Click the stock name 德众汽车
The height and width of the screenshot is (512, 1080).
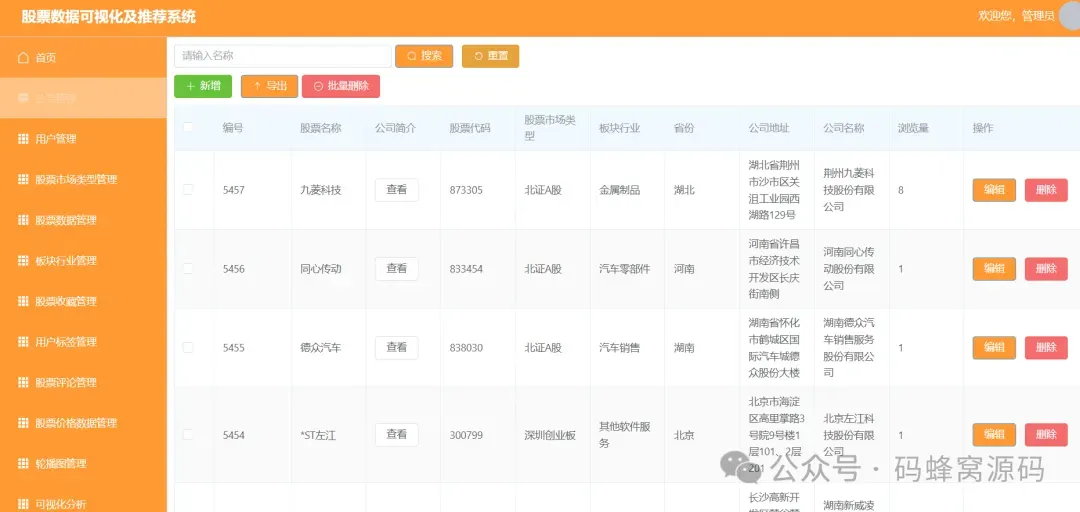click(320, 348)
